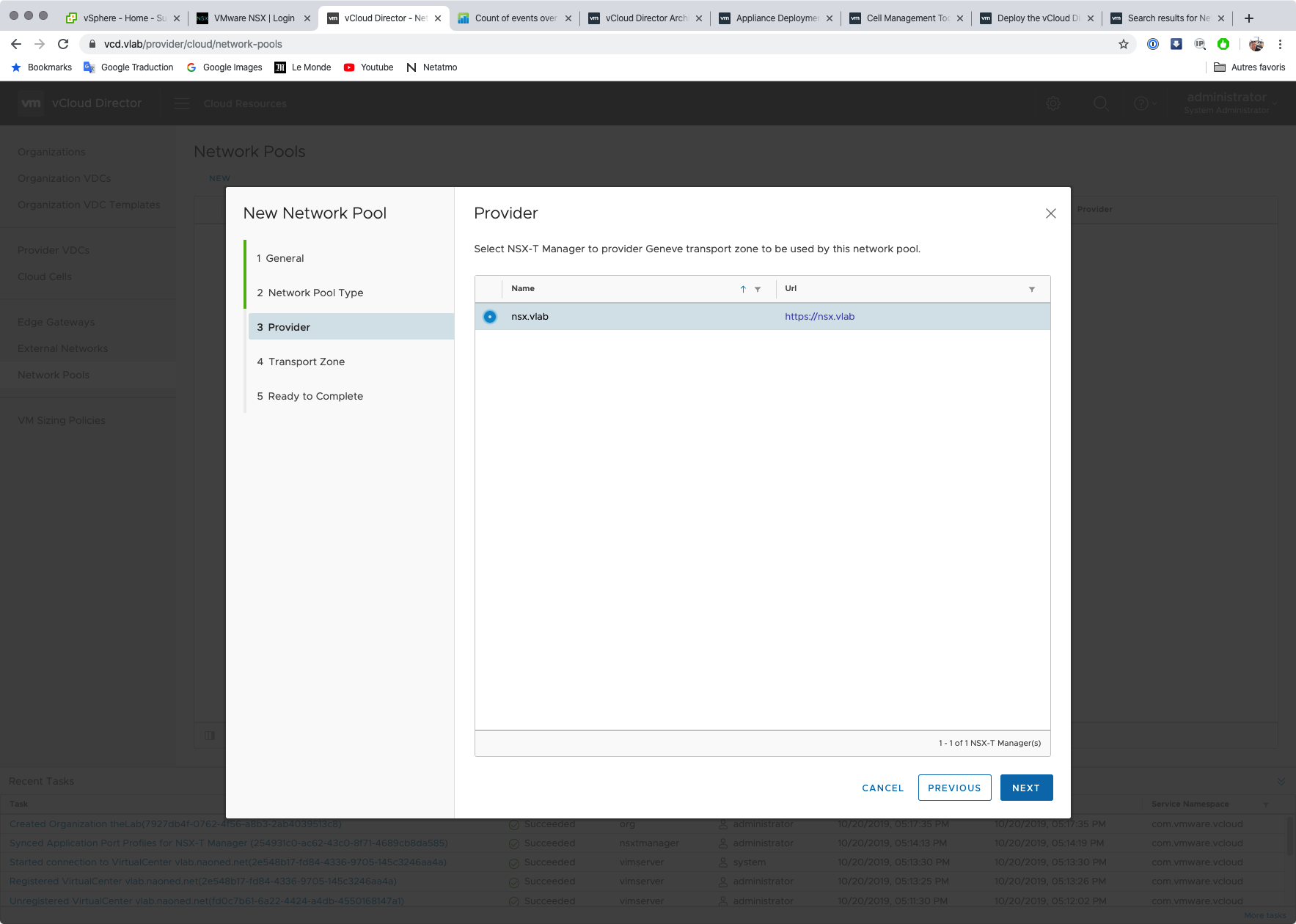Open the https://nsx.vlab link
The width and height of the screenshot is (1296, 924).
(819, 317)
